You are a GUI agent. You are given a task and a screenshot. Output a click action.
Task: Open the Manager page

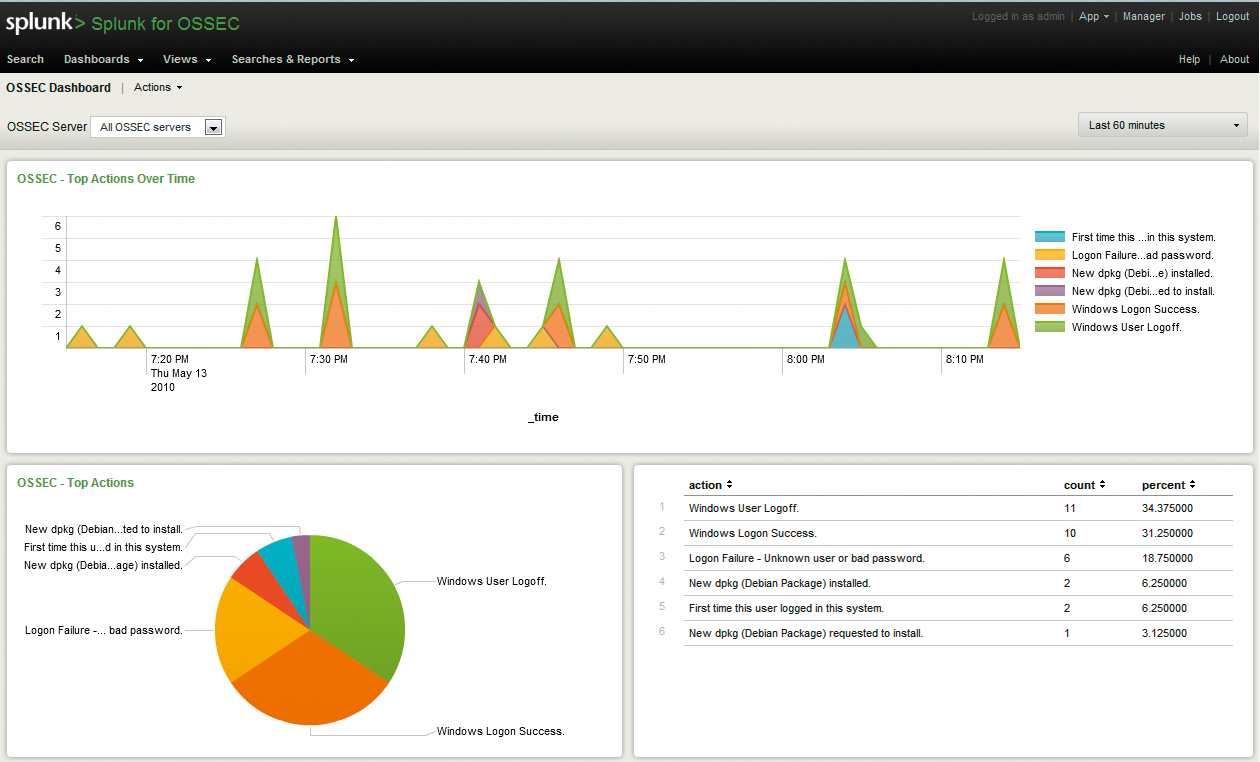point(1143,16)
